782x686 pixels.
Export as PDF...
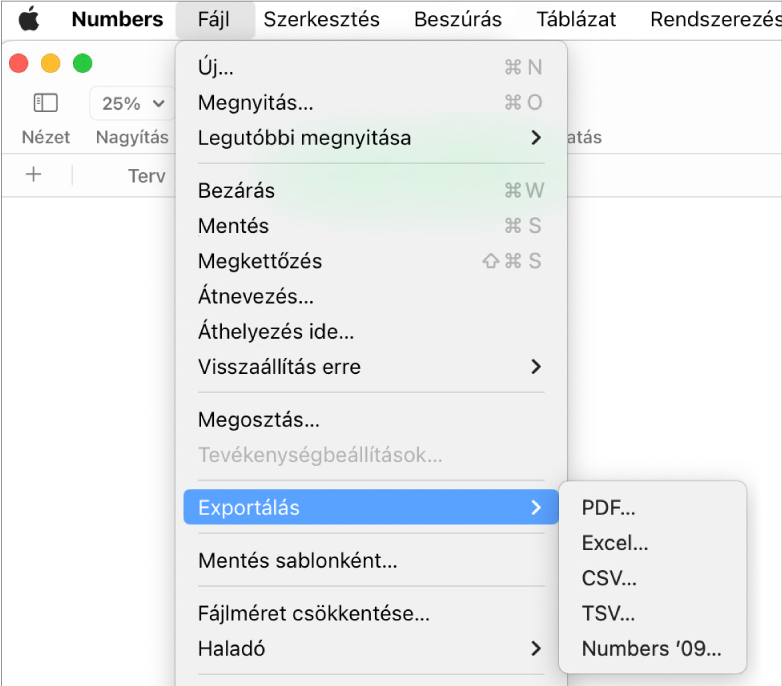click(652, 508)
